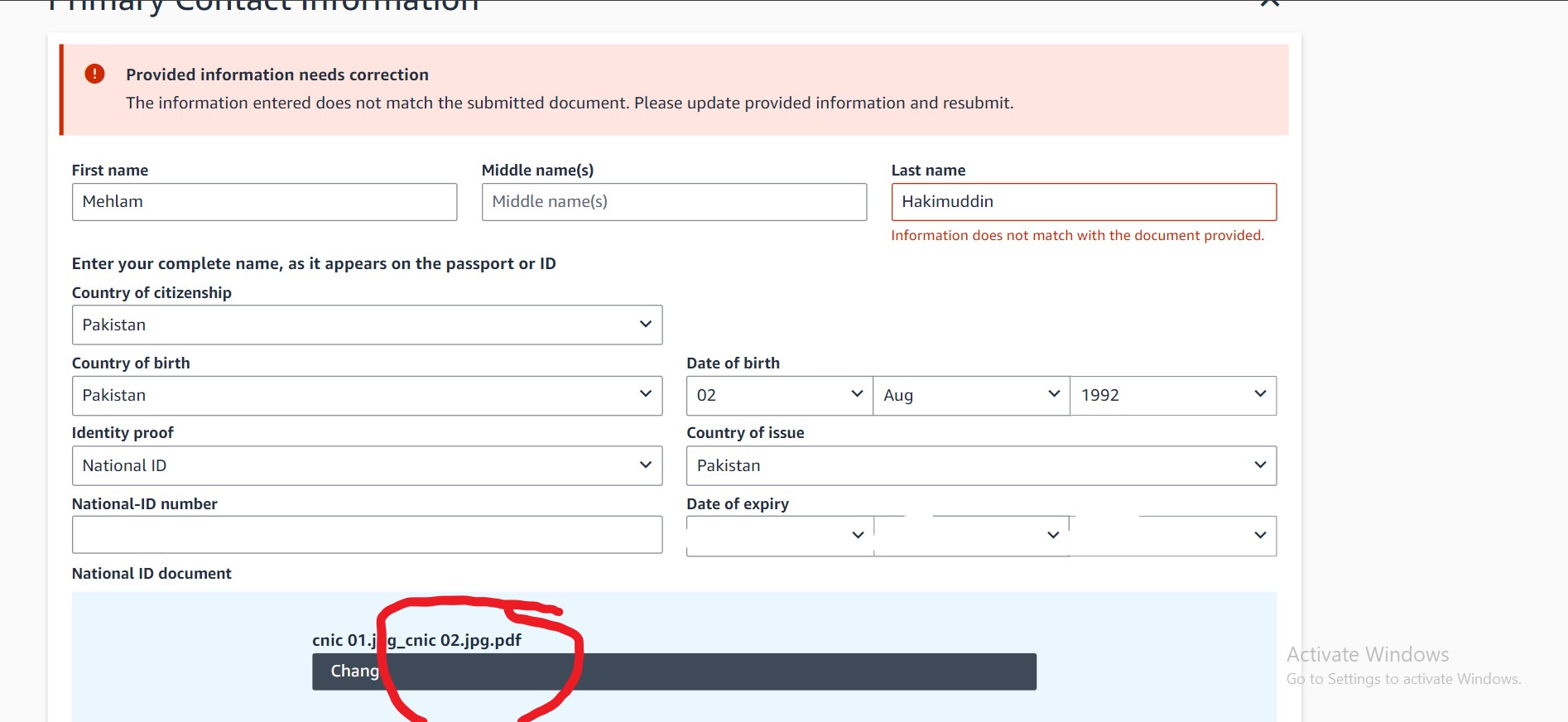Click the First name field containing Mehlam

tap(264, 202)
